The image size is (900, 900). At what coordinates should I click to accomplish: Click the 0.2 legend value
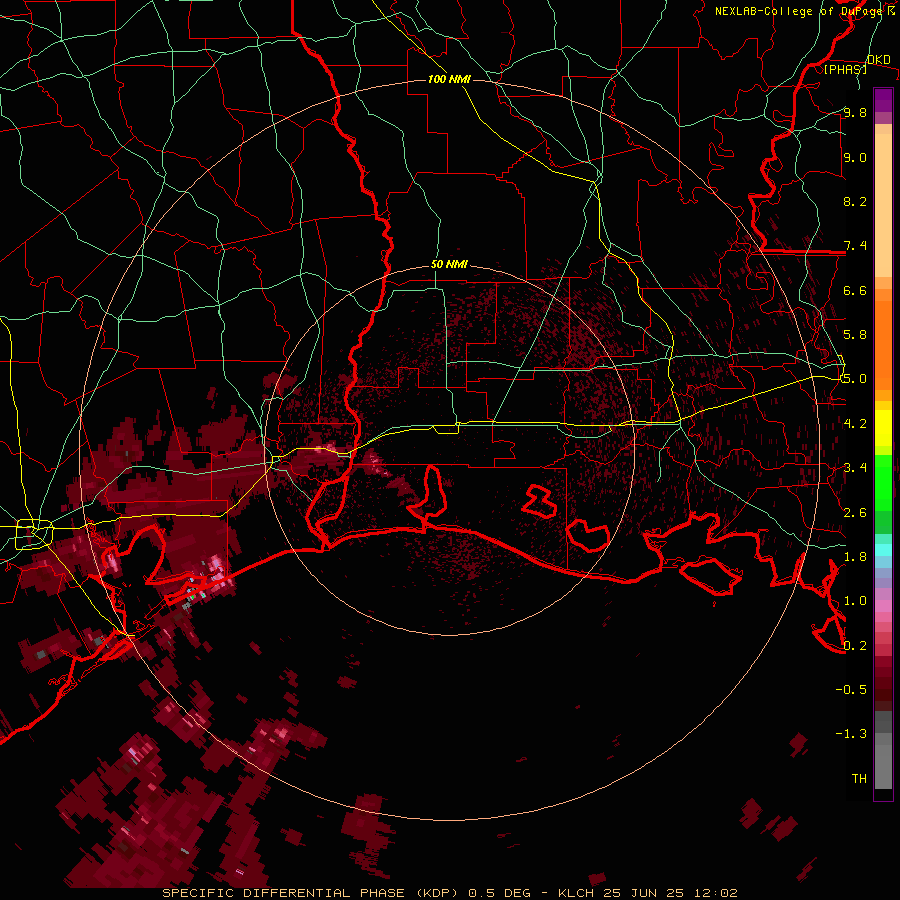(855, 646)
